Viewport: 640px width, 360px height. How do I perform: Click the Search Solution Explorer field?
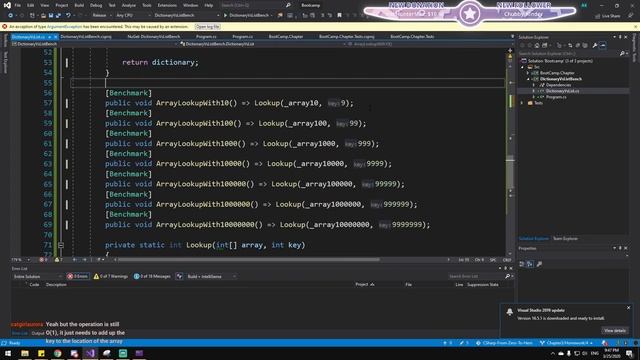(x=569, y=53)
